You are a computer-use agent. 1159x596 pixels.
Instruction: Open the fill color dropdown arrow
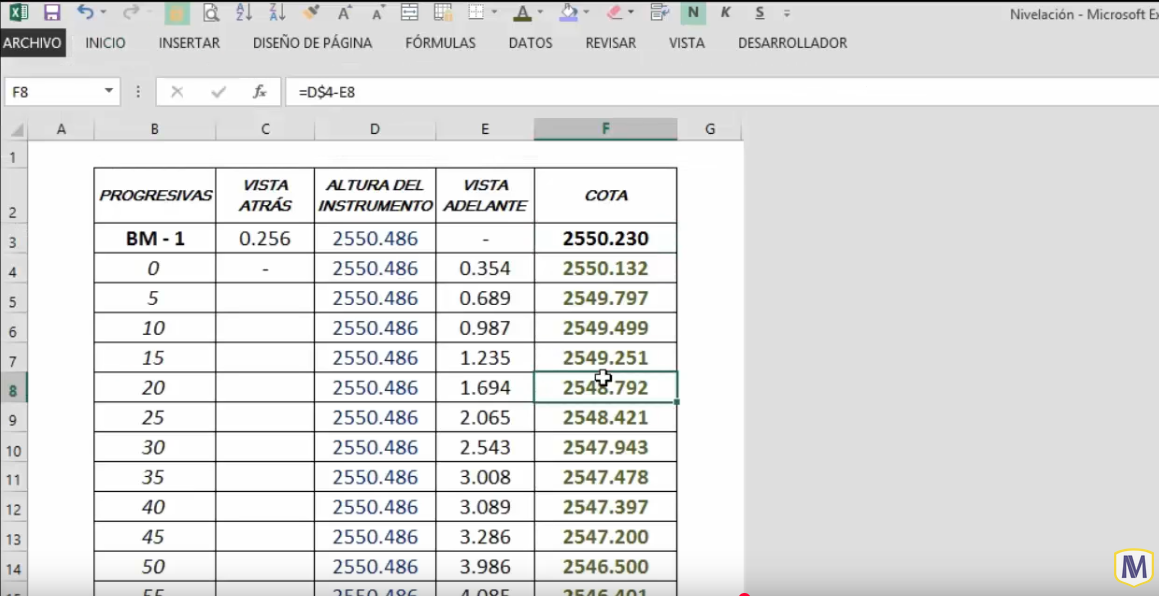(585, 13)
